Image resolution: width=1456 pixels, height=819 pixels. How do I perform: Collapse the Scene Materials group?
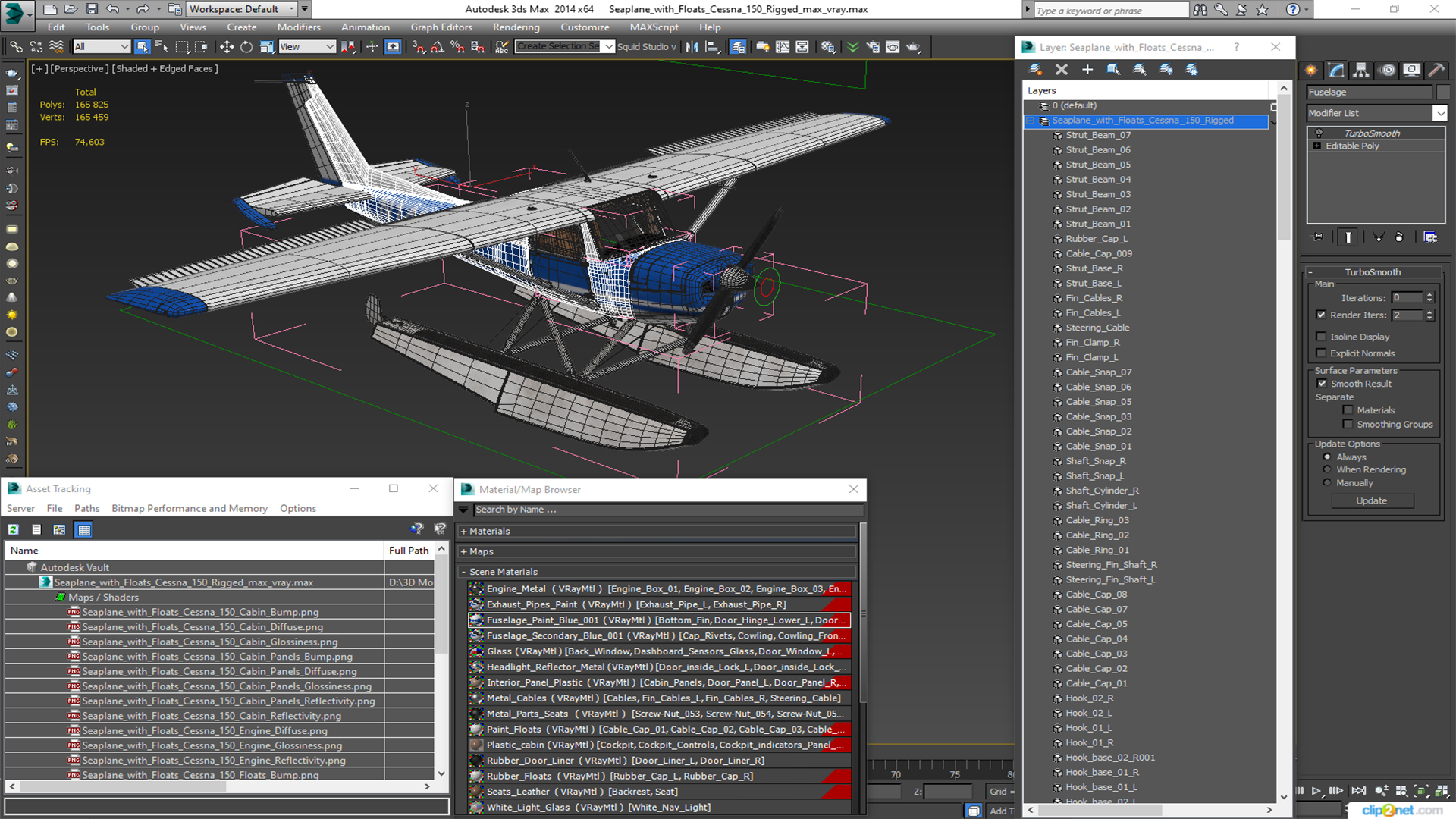click(463, 572)
